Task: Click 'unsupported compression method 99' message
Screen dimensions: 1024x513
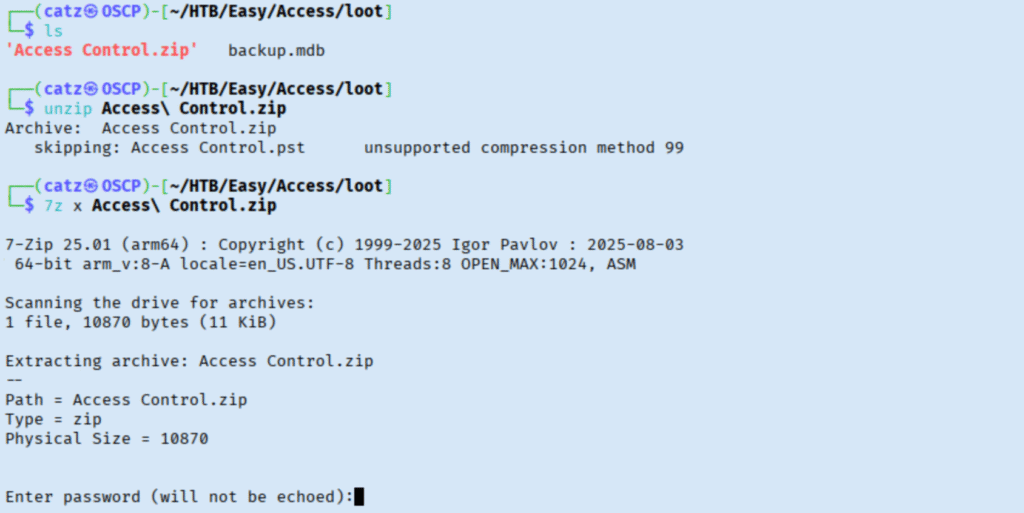Action: tap(524, 148)
